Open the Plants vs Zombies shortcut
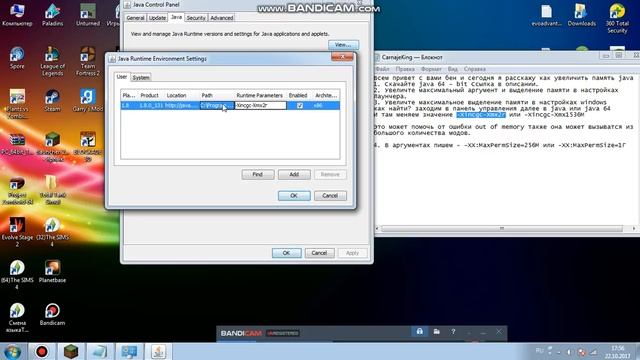The height and width of the screenshot is (360, 640). tap(17, 104)
